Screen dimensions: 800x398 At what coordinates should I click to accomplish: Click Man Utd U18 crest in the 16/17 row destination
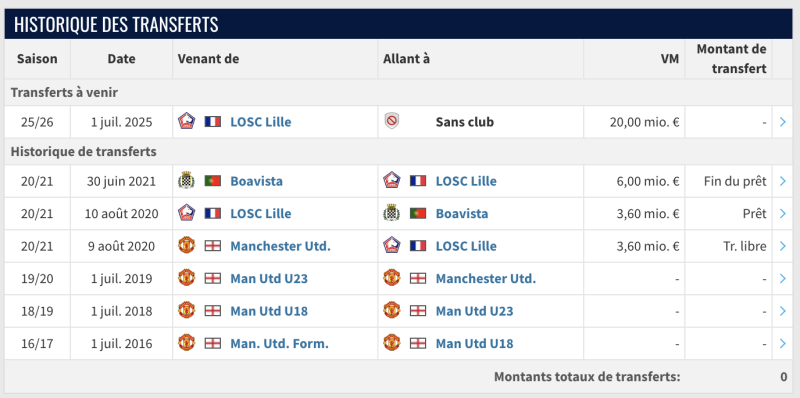tap(391, 343)
